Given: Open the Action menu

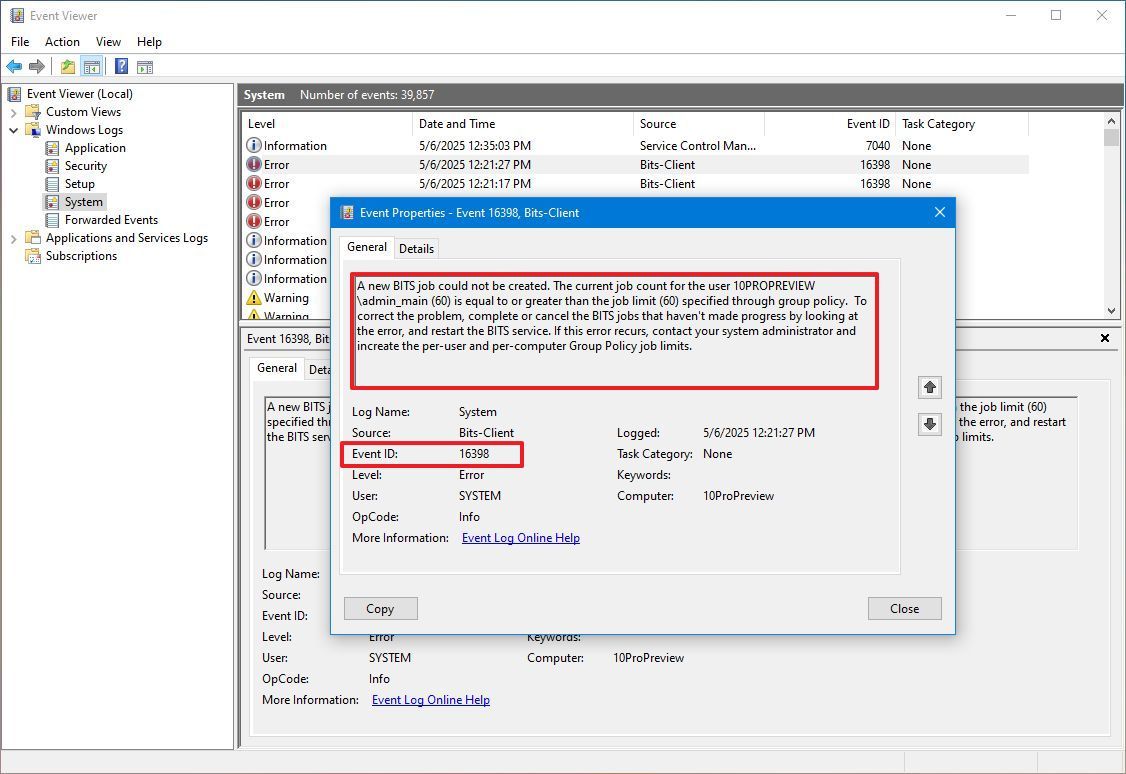Looking at the screenshot, I should (x=62, y=42).
